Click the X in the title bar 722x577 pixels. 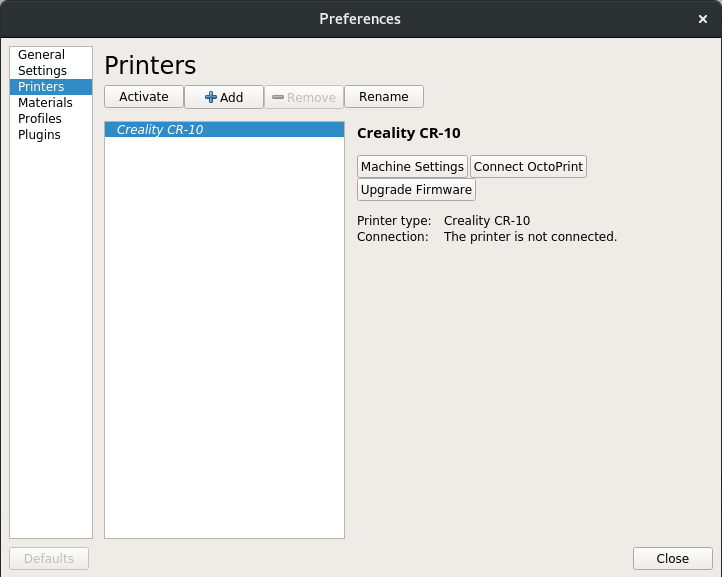click(703, 19)
